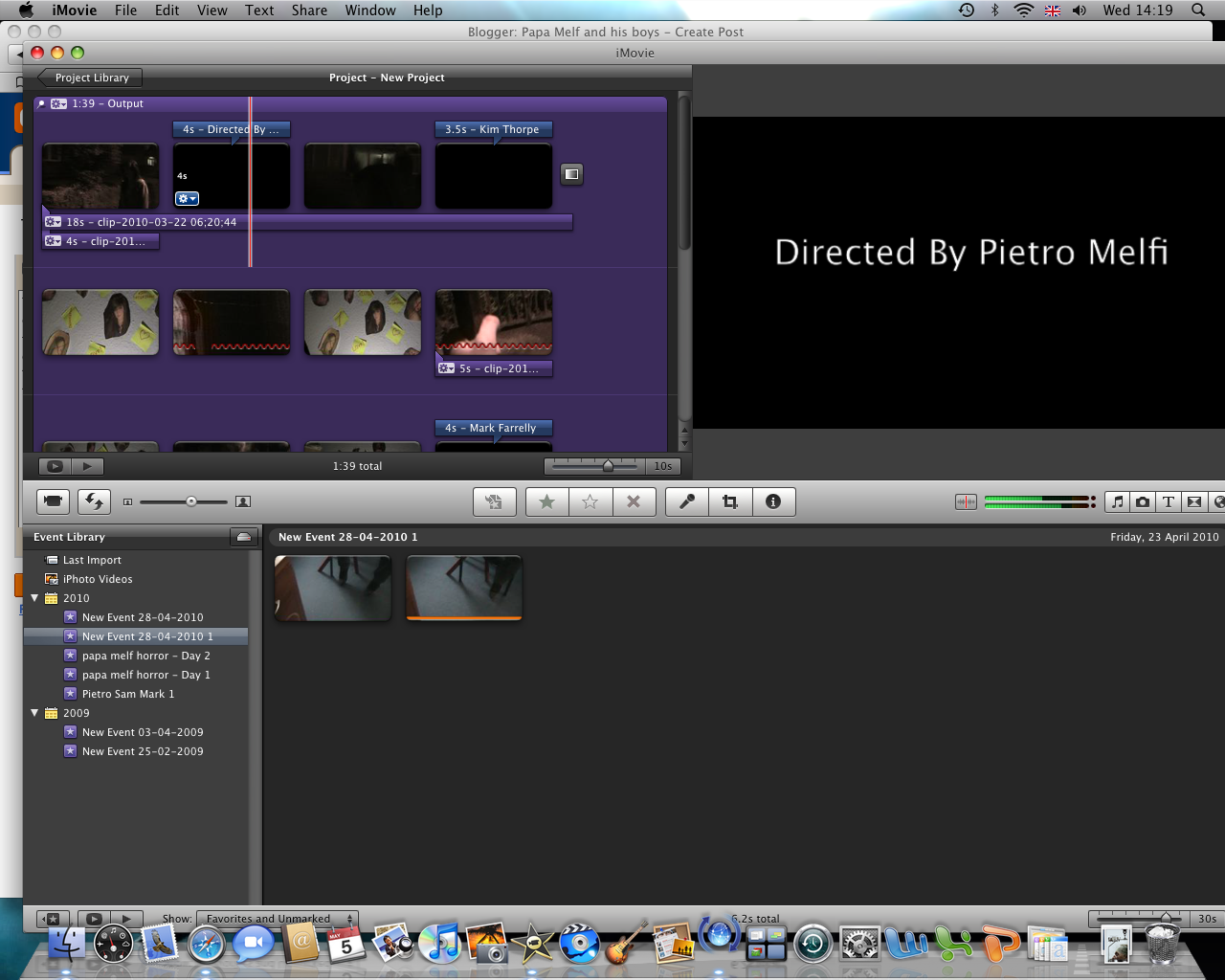Image resolution: width=1225 pixels, height=980 pixels.
Task: Open iTunes from the Dock
Action: tap(440, 945)
